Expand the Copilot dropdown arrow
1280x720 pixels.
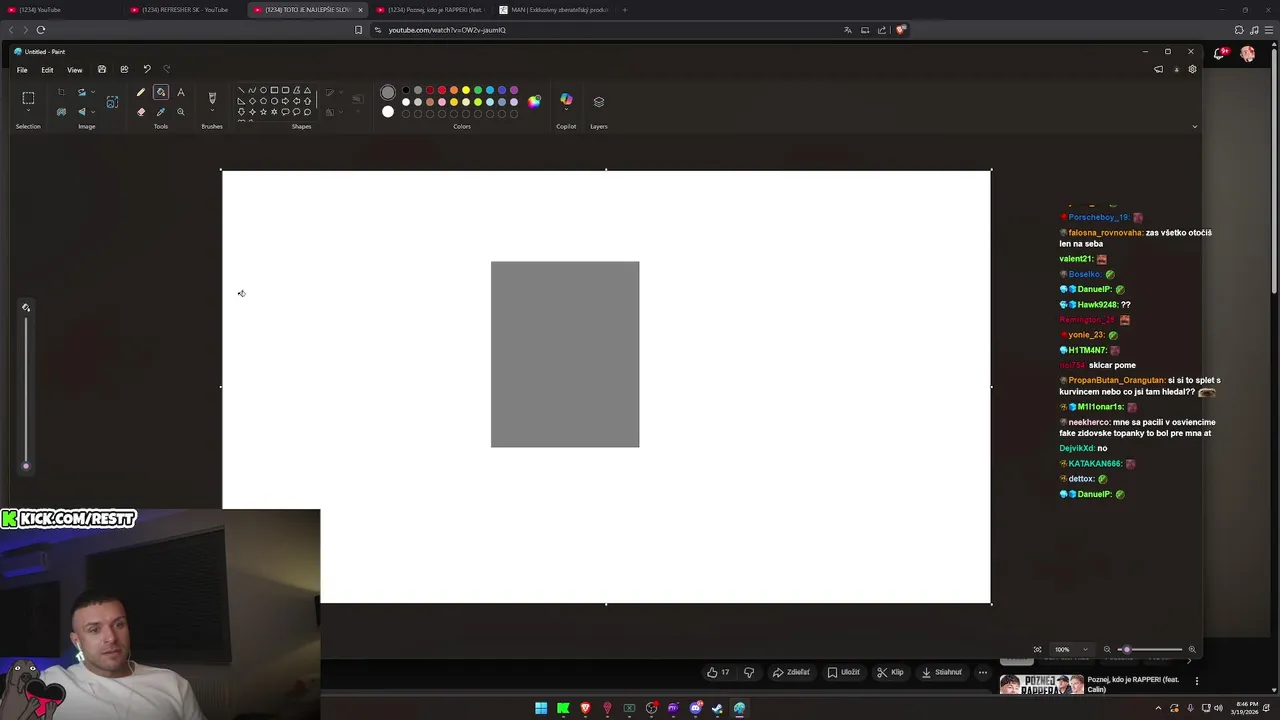(x=566, y=109)
